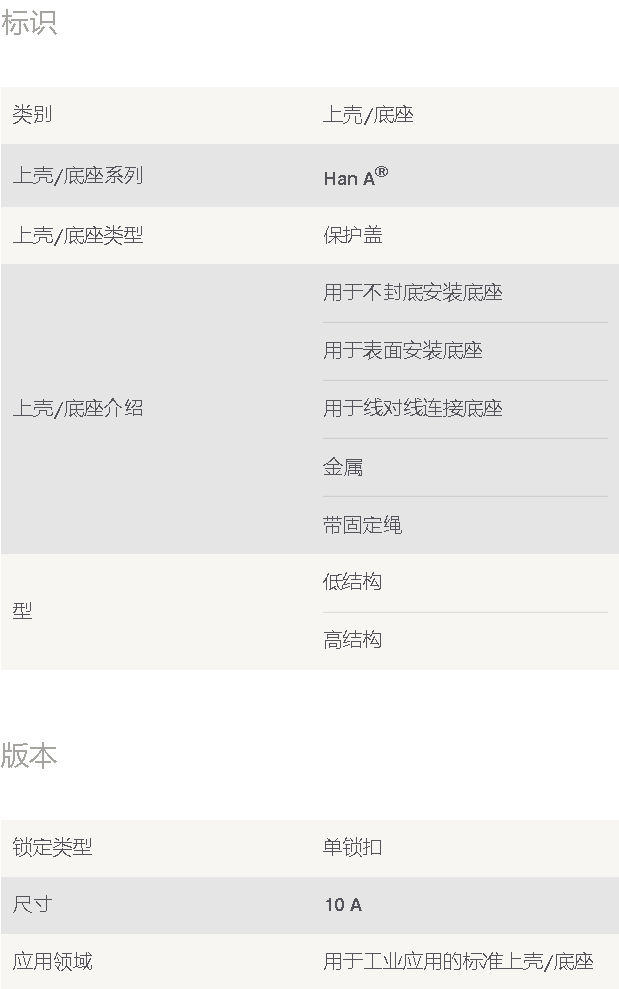Screen dimensions: 619x989
Task: Click the 上壳/底座 category value
Action: [x=368, y=115]
